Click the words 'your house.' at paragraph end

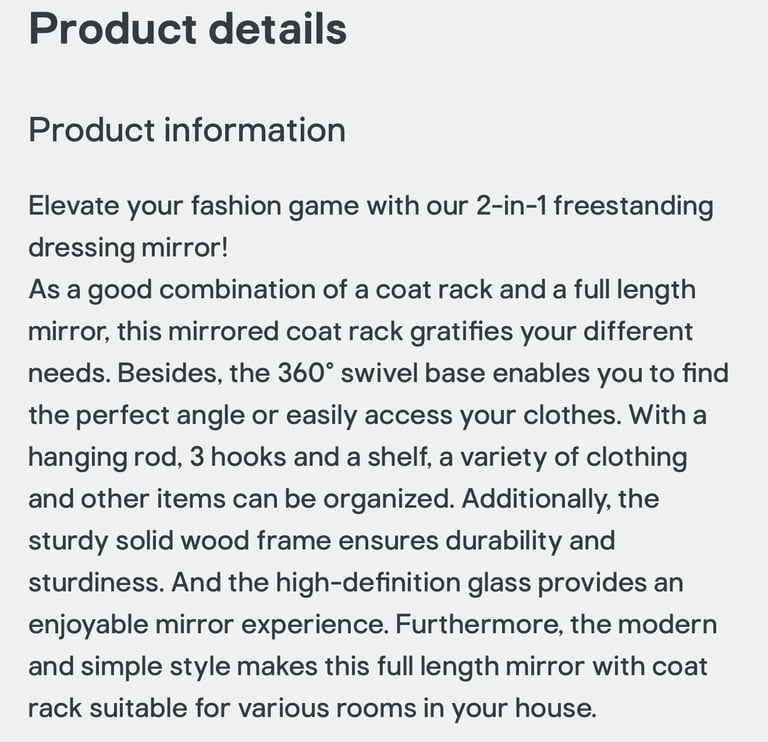tap(524, 709)
